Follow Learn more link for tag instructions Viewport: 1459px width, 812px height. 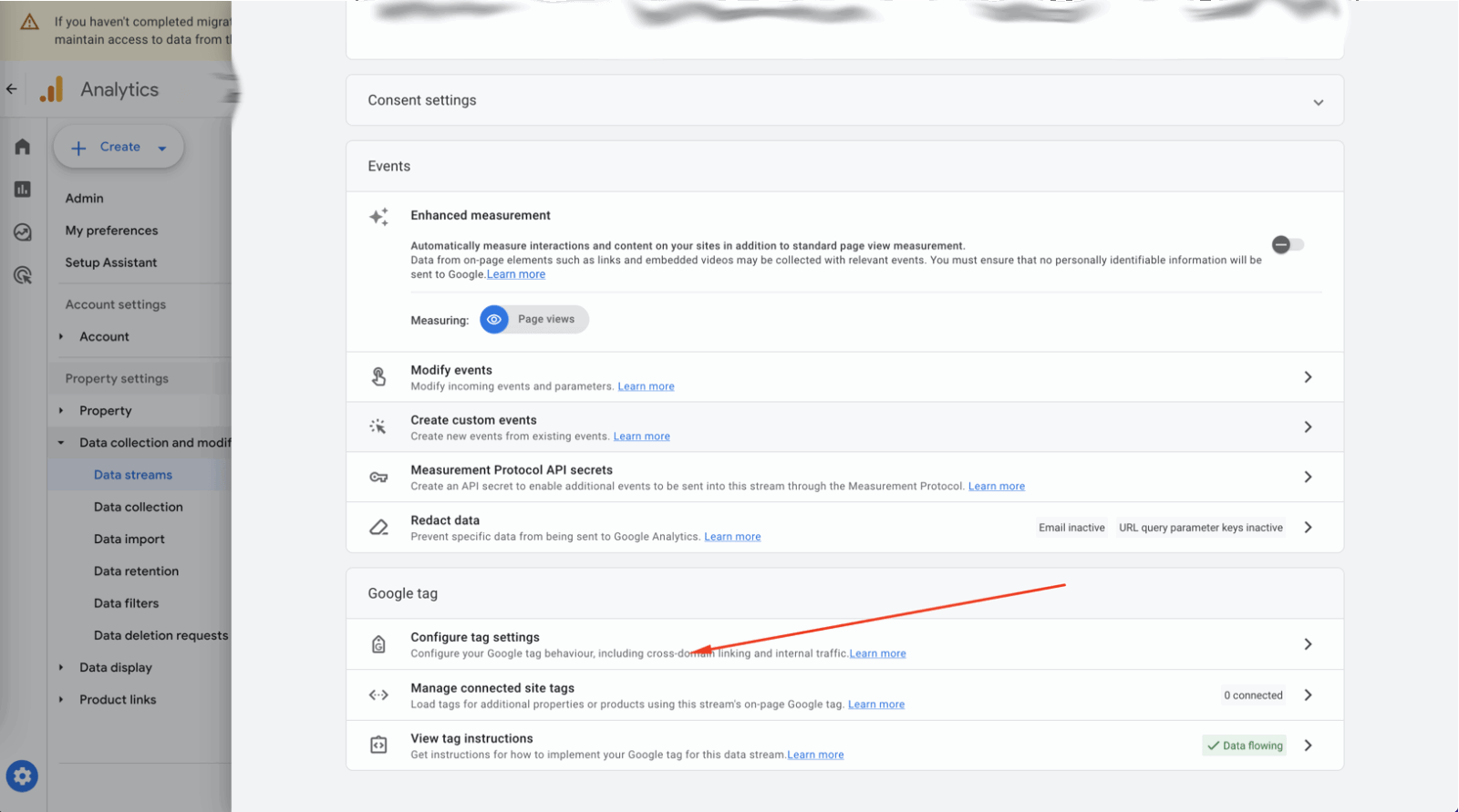(816, 755)
